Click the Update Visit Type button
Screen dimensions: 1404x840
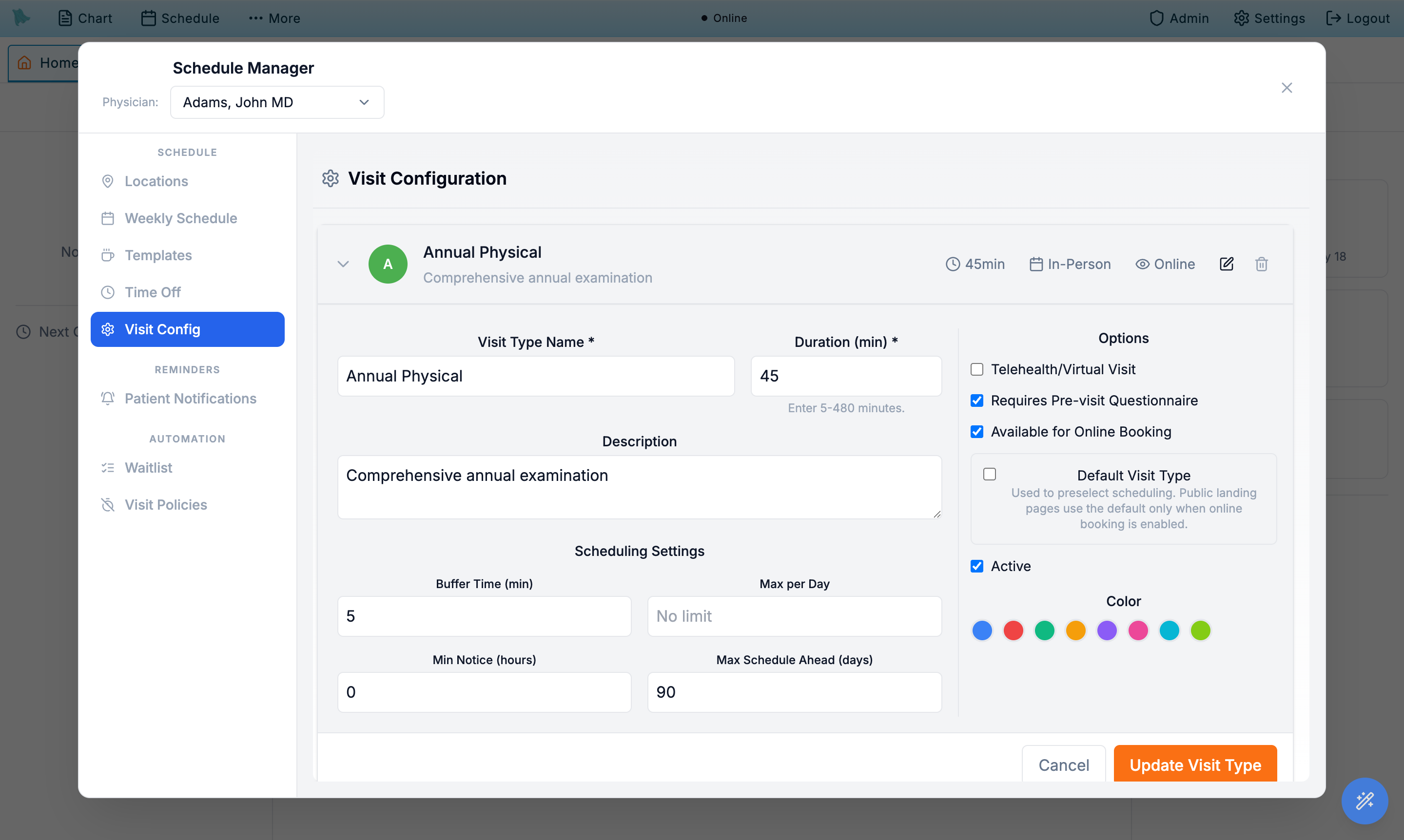1195,764
